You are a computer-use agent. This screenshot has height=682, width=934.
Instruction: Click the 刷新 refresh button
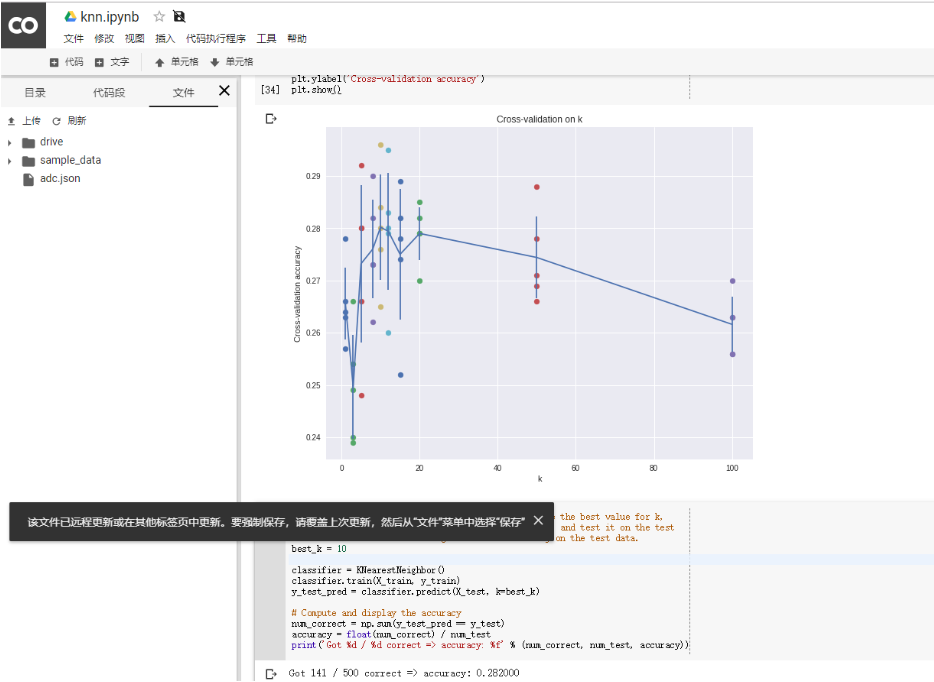(69, 121)
